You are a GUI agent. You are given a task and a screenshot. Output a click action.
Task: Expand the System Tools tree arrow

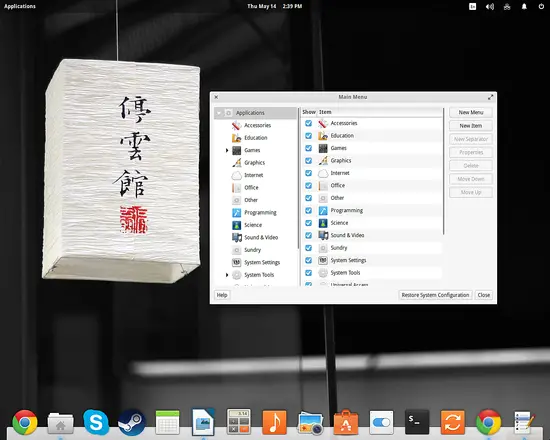click(227, 275)
